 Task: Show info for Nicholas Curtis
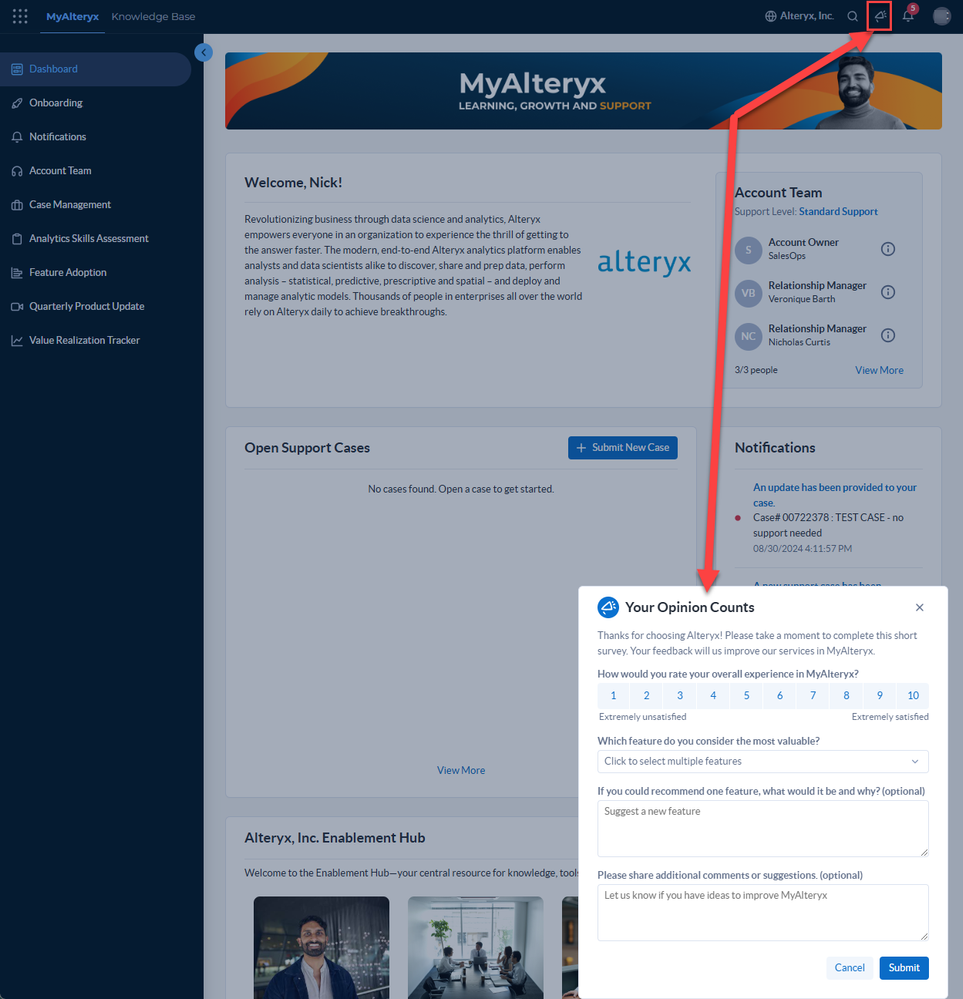coord(888,335)
